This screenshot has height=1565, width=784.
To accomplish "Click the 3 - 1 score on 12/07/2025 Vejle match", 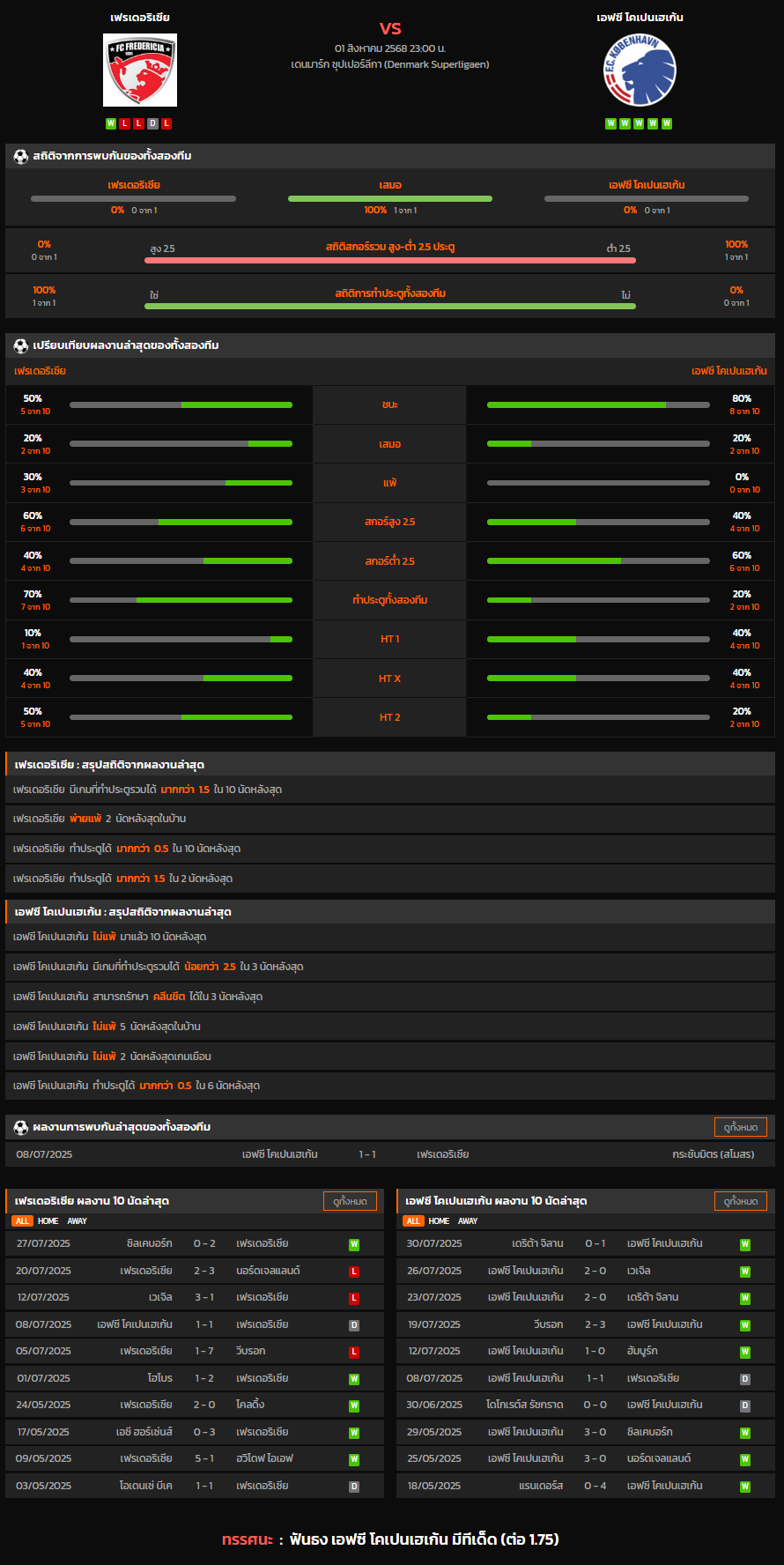I will coord(204,1298).
